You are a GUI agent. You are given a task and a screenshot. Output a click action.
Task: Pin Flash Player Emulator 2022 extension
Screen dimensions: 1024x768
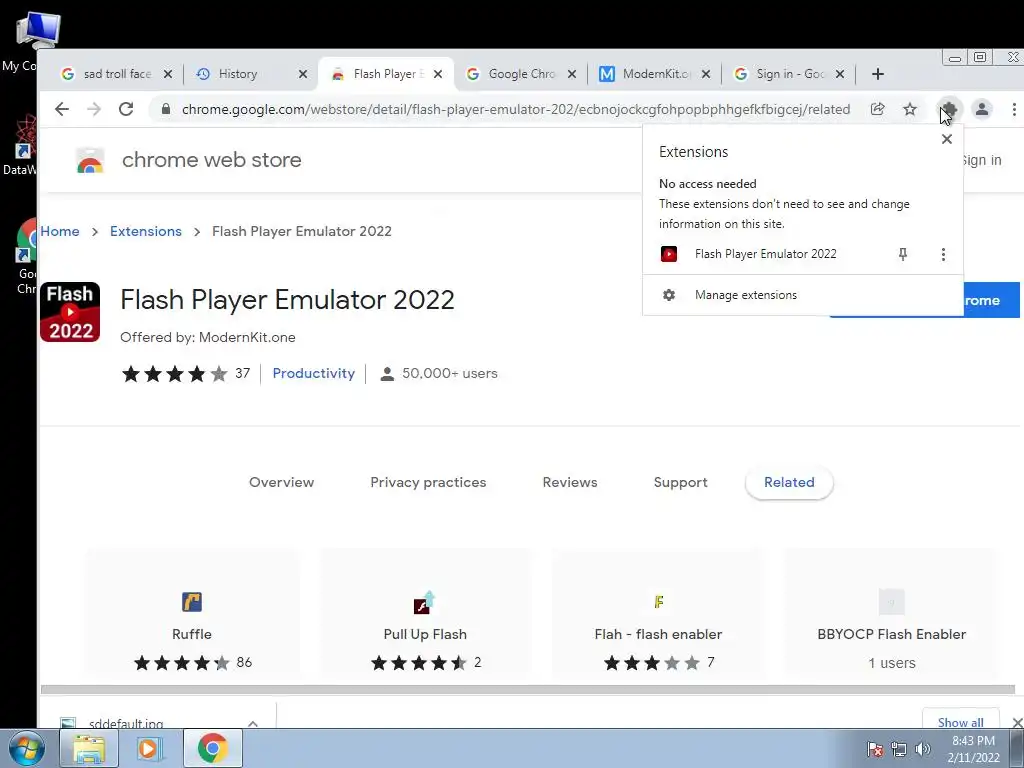pos(903,254)
